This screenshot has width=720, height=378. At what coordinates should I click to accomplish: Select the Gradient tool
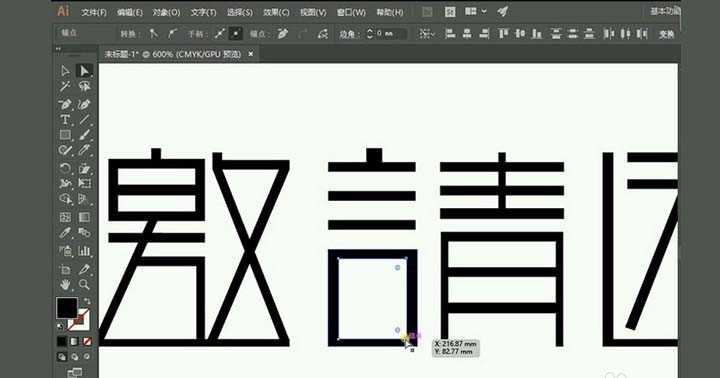pyautogui.click(x=84, y=217)
